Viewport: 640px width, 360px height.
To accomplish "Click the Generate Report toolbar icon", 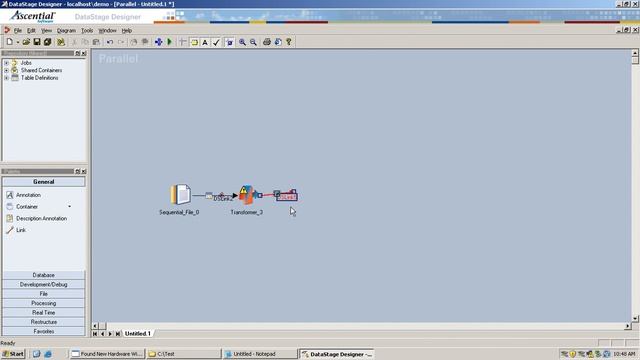I will click(278, 42).
